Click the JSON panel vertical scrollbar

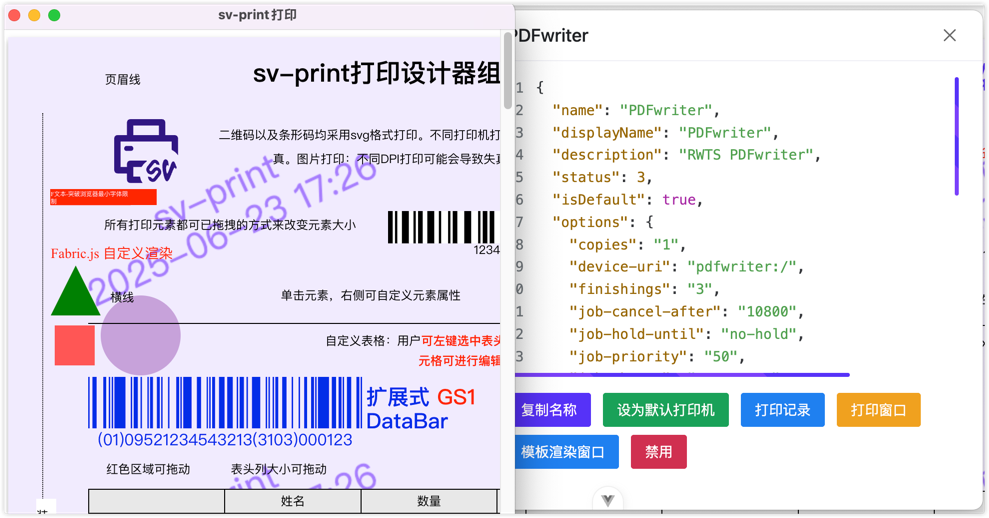pos(957,136)
